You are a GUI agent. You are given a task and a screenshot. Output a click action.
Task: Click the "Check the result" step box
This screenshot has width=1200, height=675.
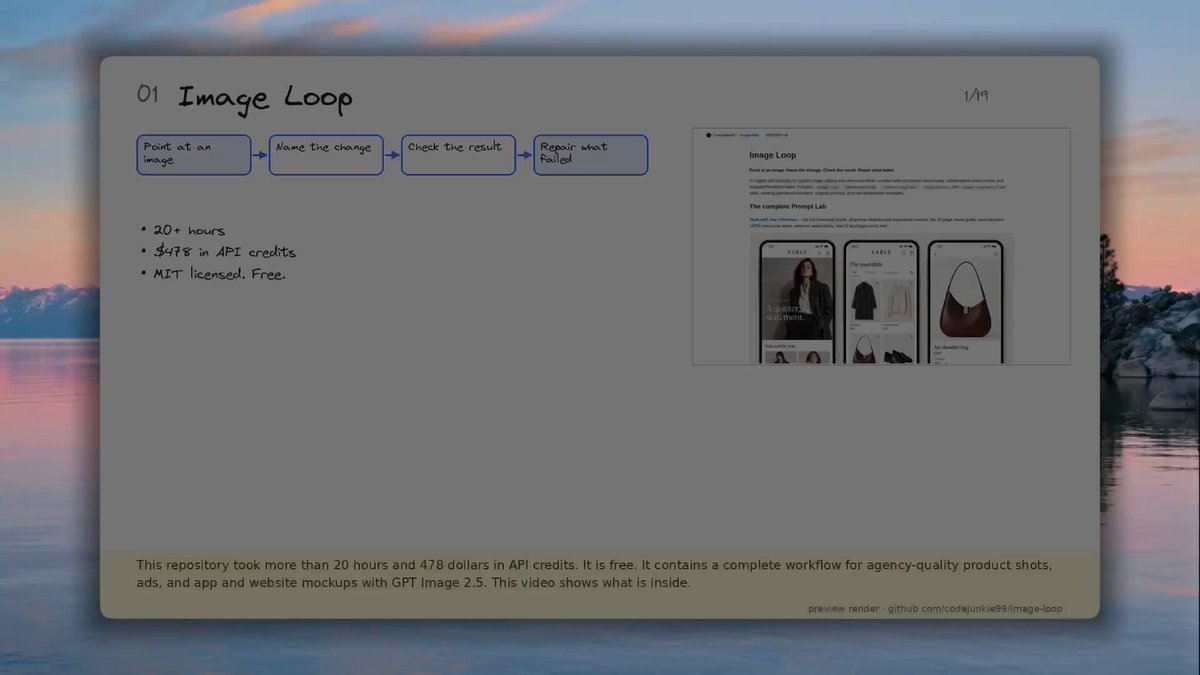point(458,155)
